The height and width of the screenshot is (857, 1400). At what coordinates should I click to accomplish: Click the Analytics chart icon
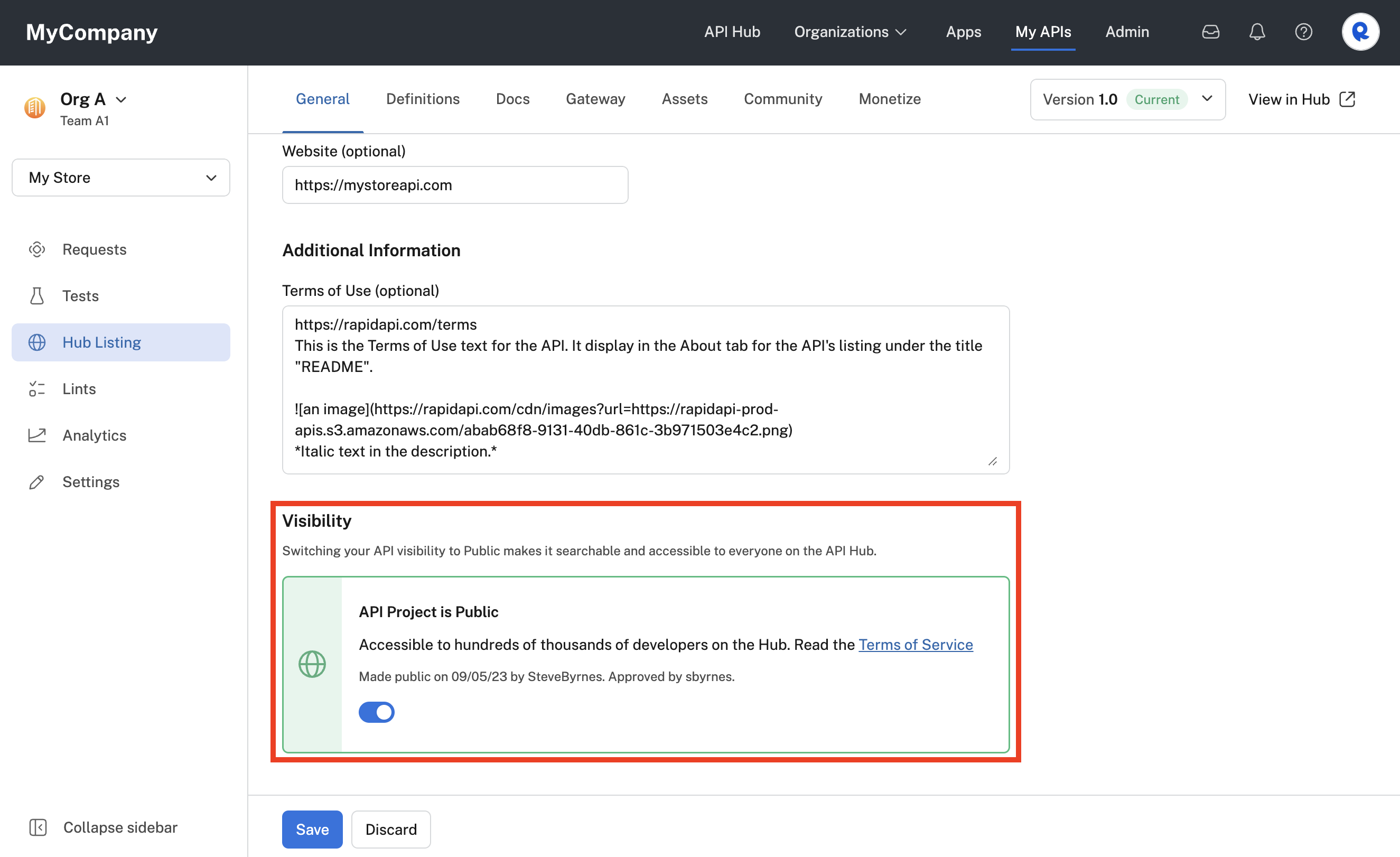click(x=37, y=435)
